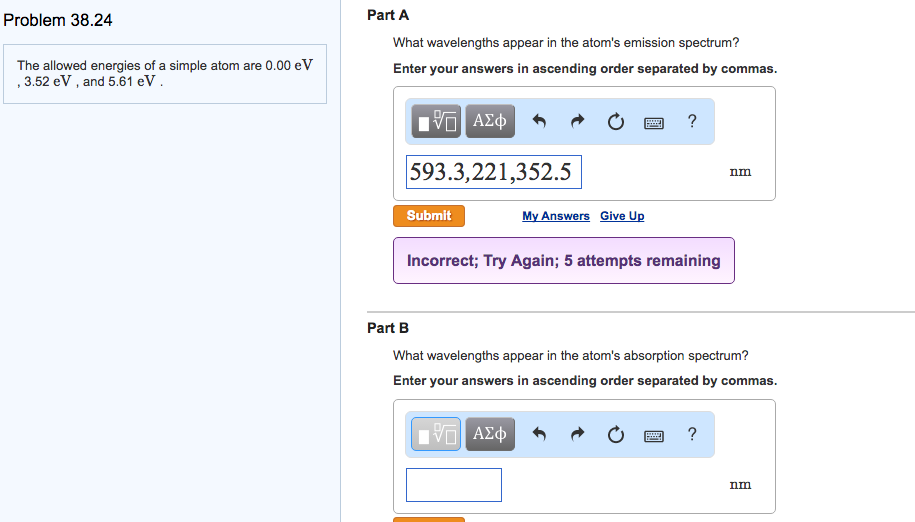Viewport: 915px width, 522px height.
Task: Open the help question mark in Part B
Action: [x=692, y=434]
